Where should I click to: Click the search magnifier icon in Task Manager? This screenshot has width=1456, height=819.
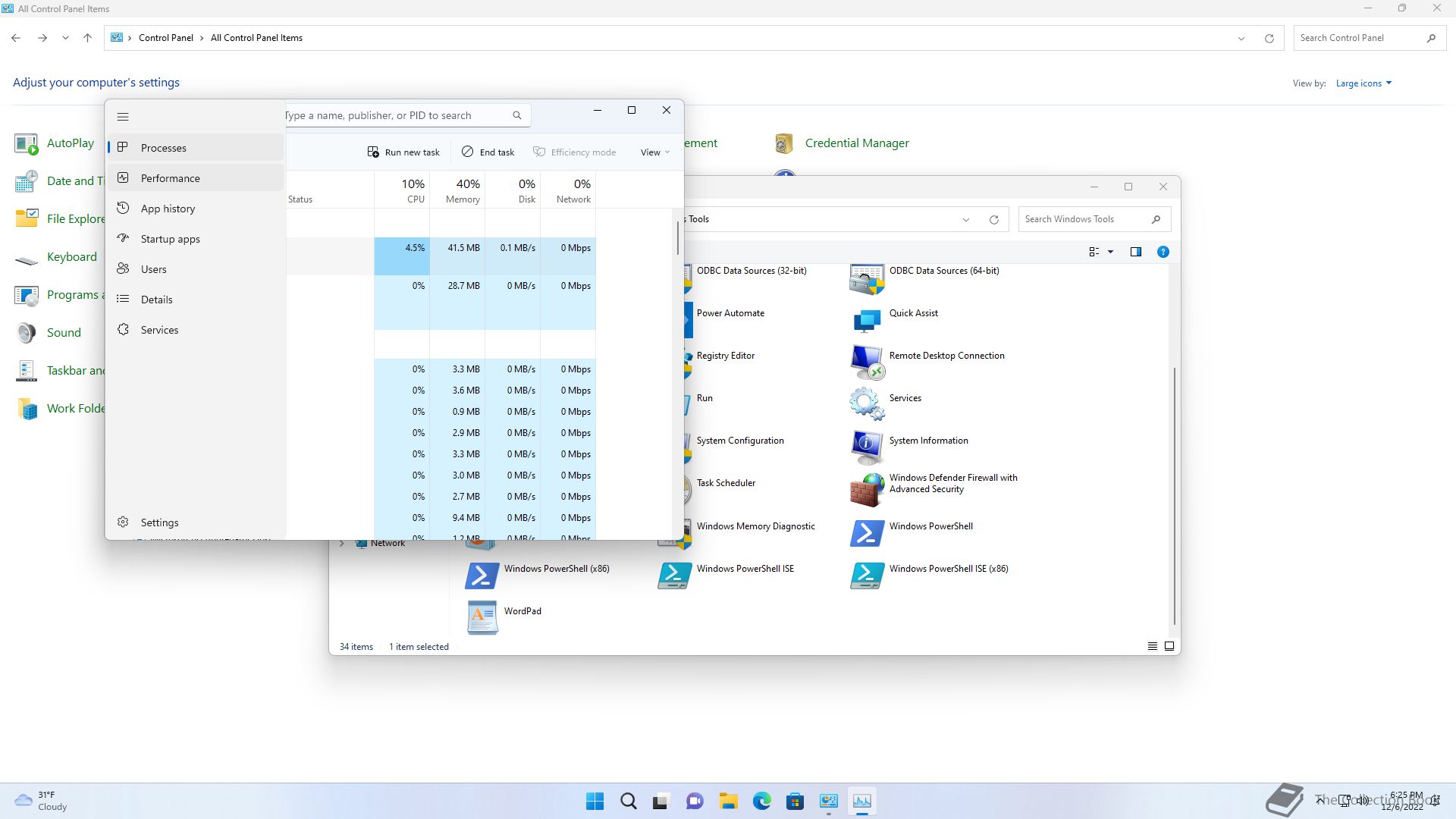517,115
